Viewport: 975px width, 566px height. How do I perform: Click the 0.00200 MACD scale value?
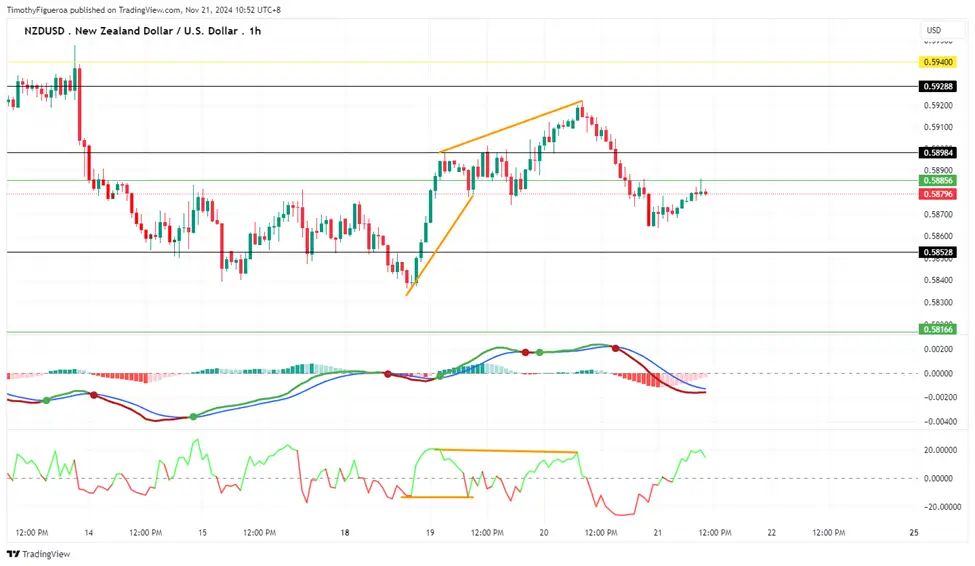938,350
